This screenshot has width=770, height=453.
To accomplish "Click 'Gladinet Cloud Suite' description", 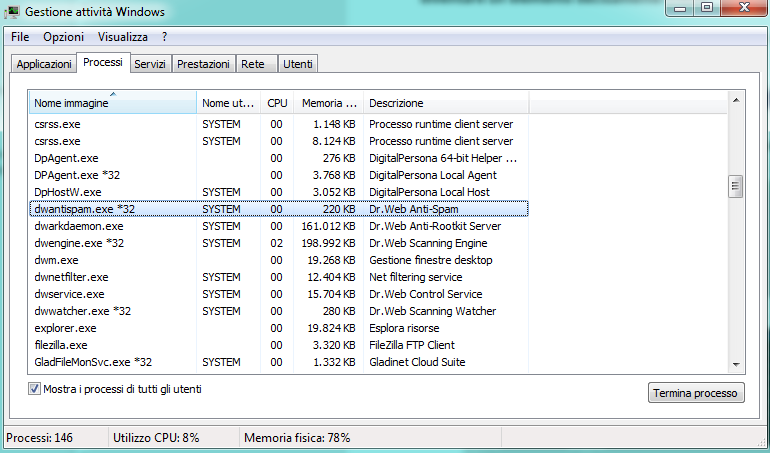I will [417, 362].
